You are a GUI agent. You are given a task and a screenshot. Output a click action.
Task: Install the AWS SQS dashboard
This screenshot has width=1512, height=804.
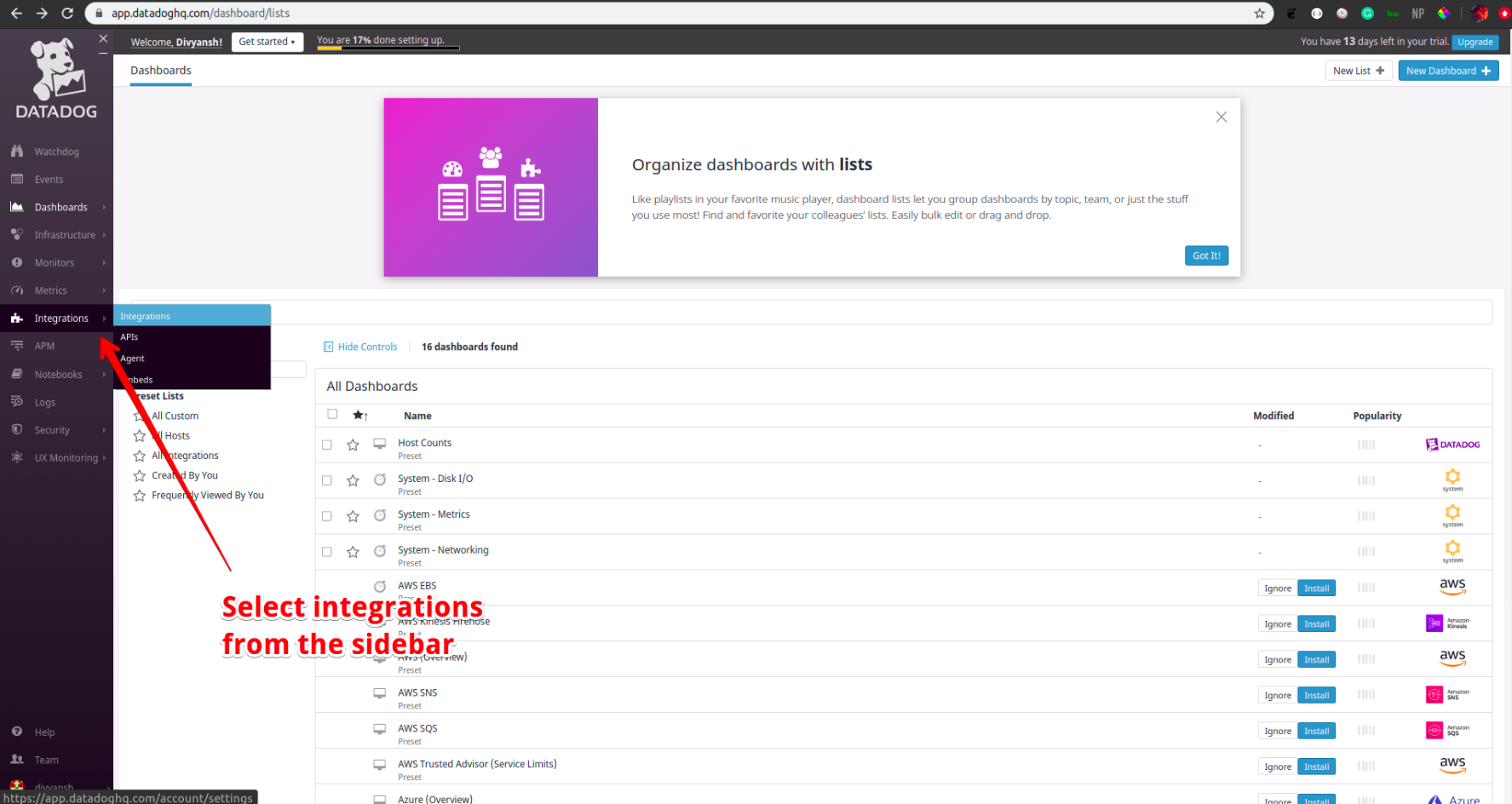(1316, 731)
